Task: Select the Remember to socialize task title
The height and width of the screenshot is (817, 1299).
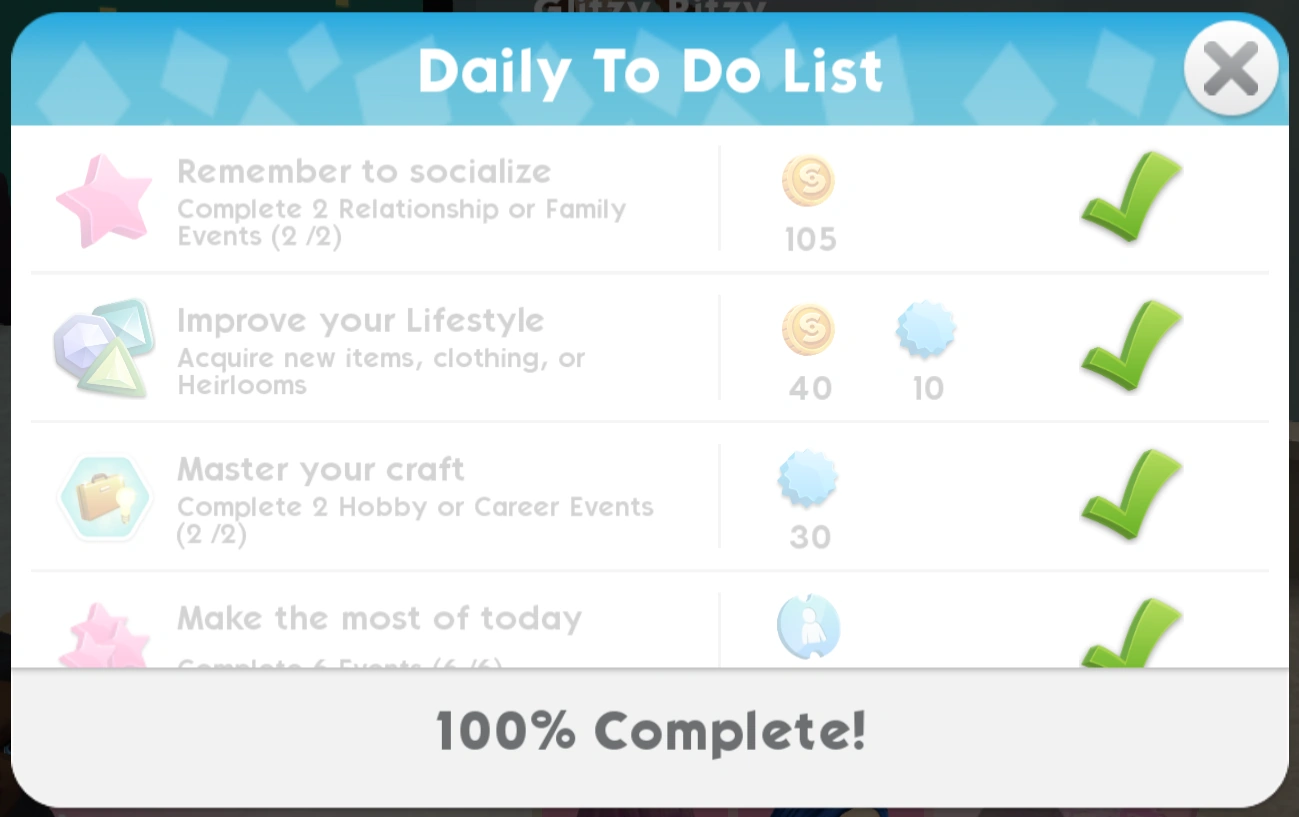Action: 364,172
